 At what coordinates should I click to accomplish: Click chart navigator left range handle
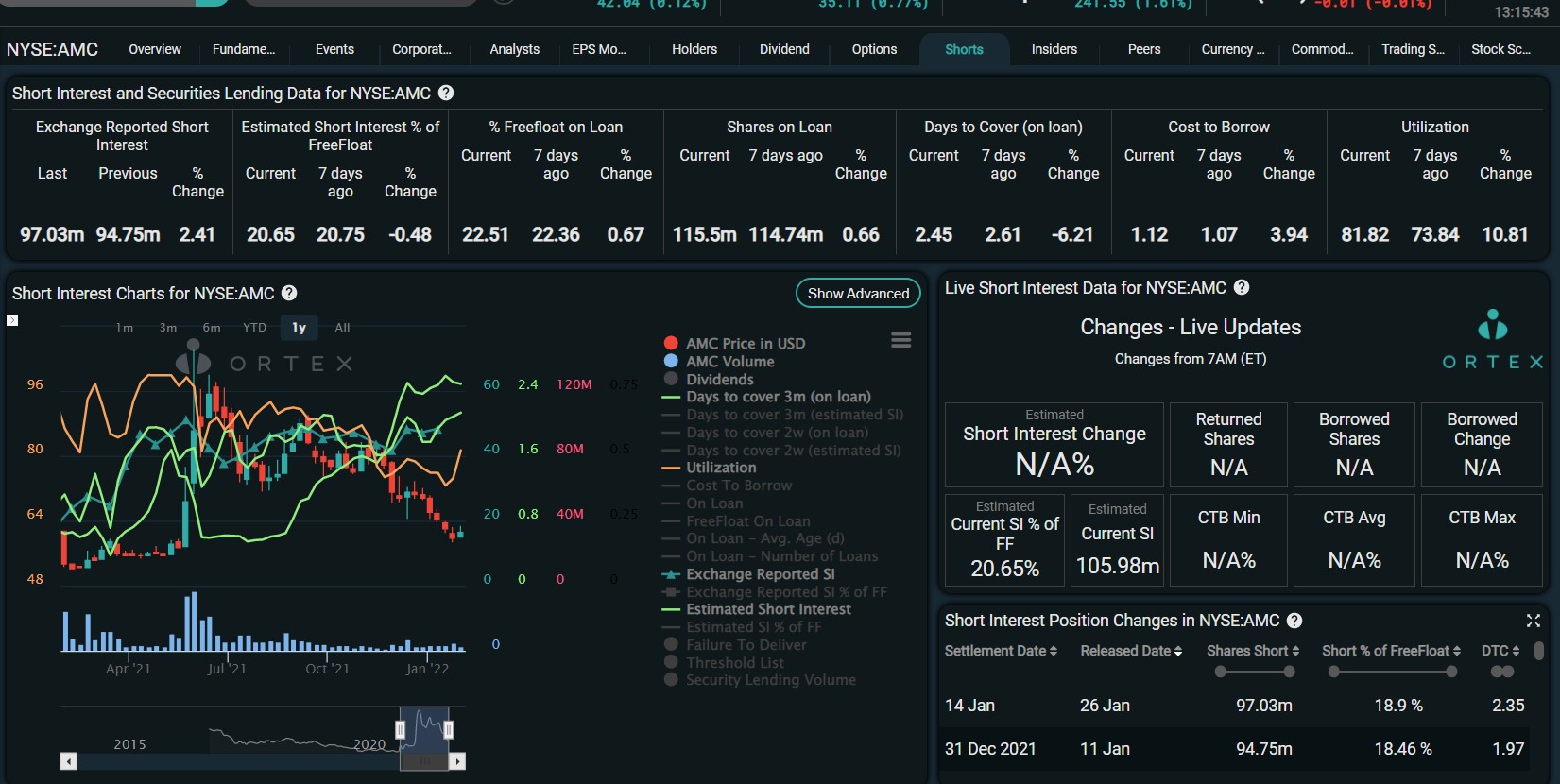[401, 729]
